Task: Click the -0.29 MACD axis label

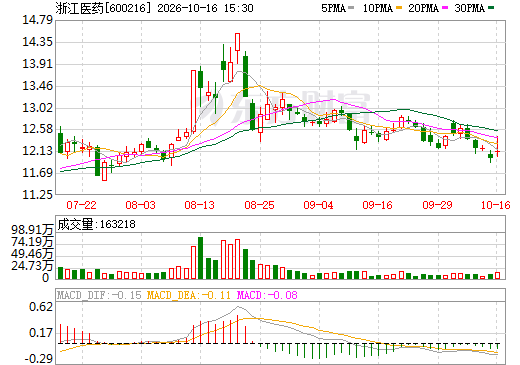Action: pyautogui.click(x=39, y=359)
